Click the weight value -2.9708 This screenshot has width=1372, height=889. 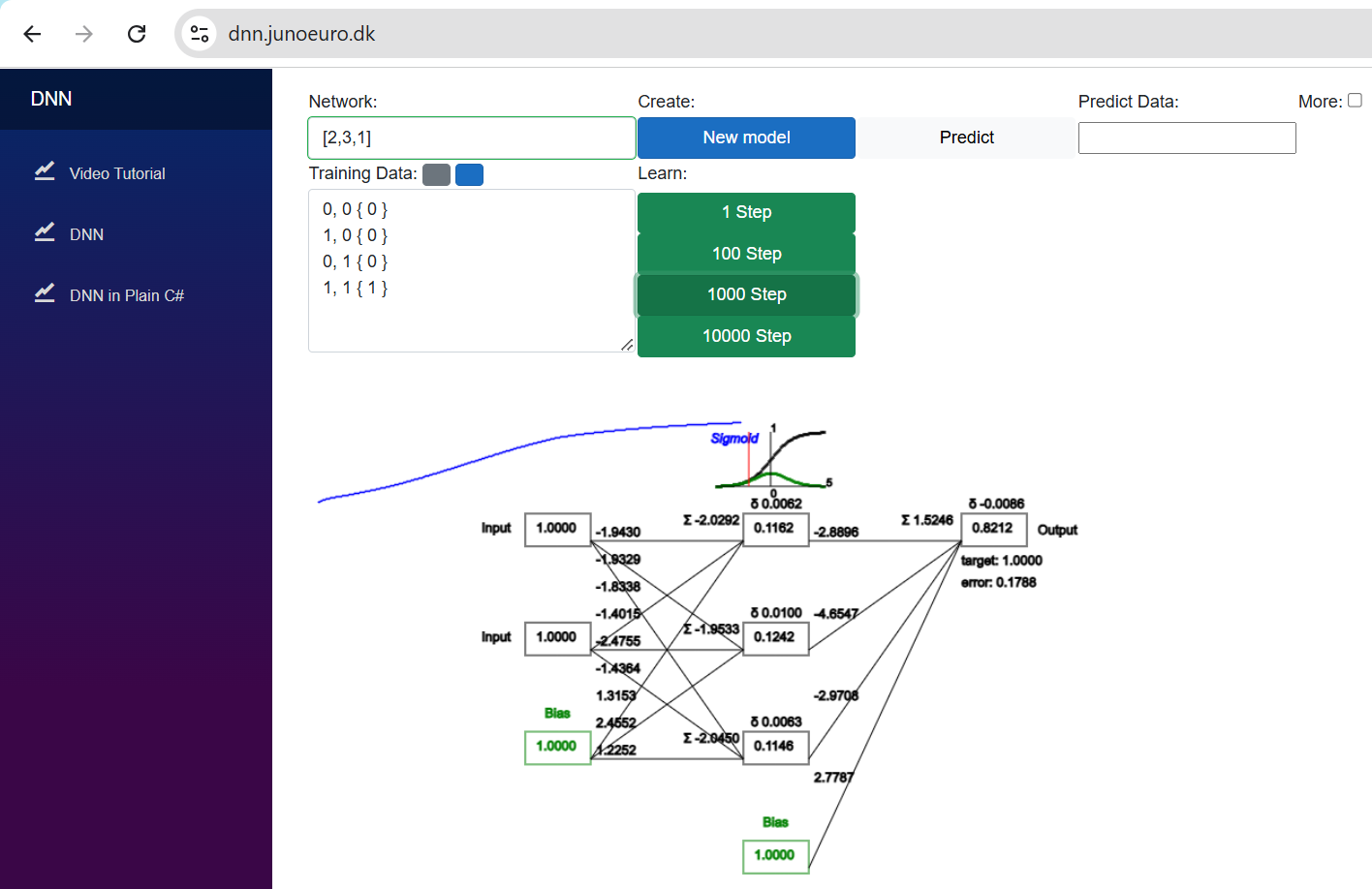coord(835,695)
